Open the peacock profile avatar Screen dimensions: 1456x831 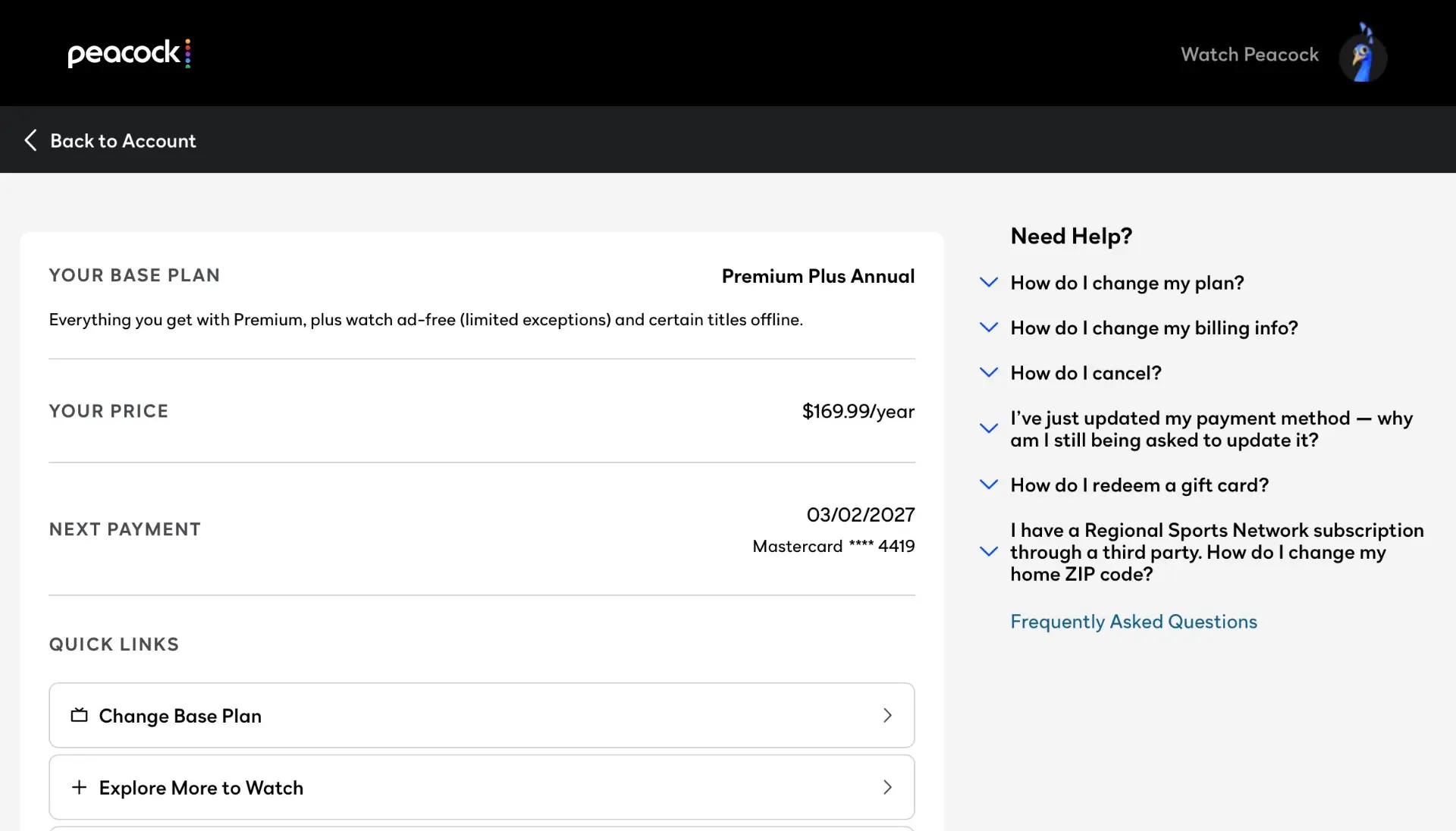click(x=1363, y=55)
